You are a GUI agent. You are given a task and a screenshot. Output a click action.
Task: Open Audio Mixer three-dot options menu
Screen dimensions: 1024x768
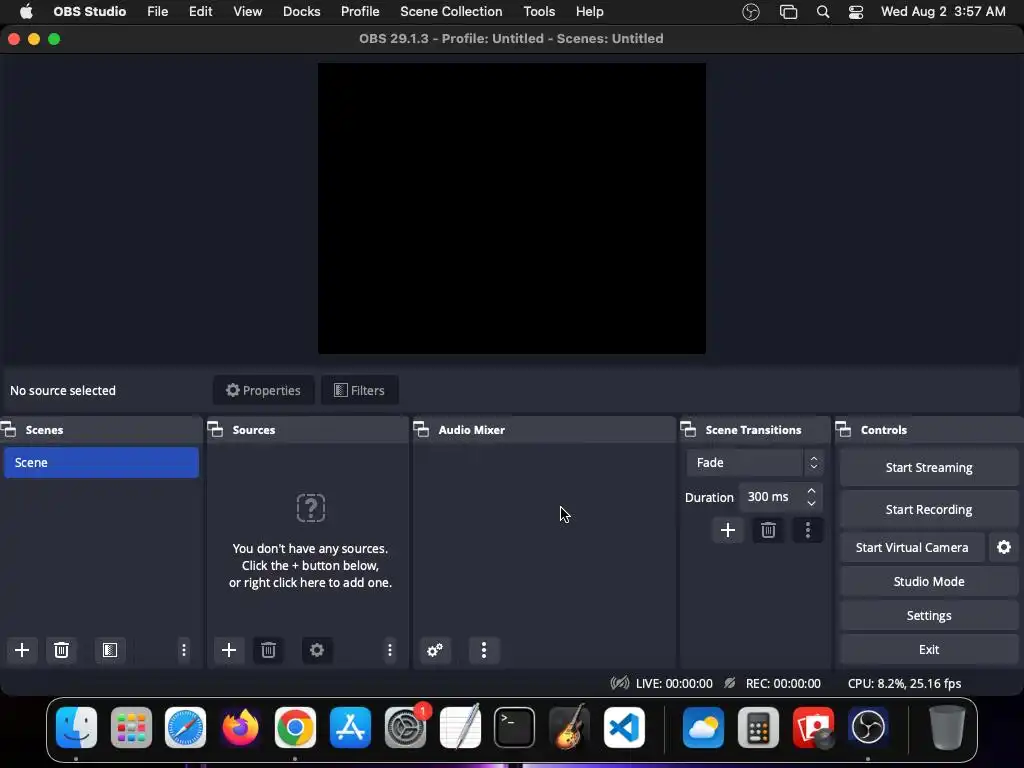(484, 650)
